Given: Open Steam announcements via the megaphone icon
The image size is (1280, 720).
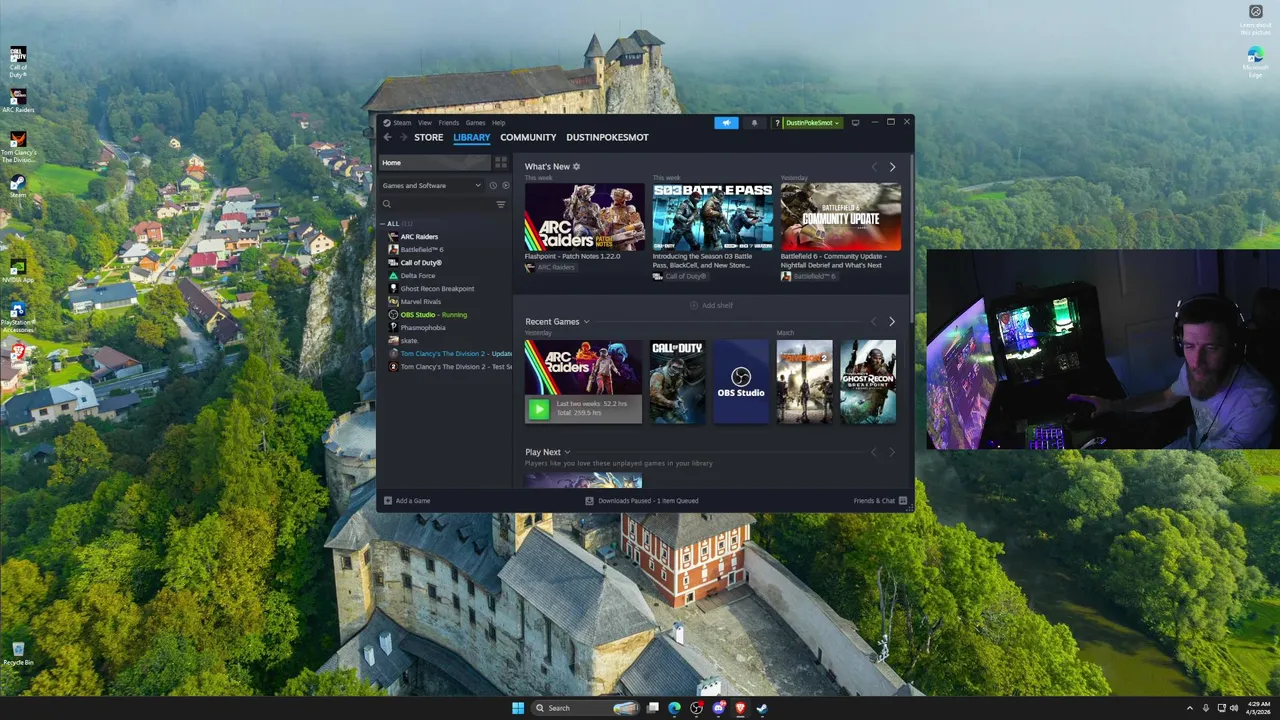Looking at the screenshot, I should [x=726, y=123].
